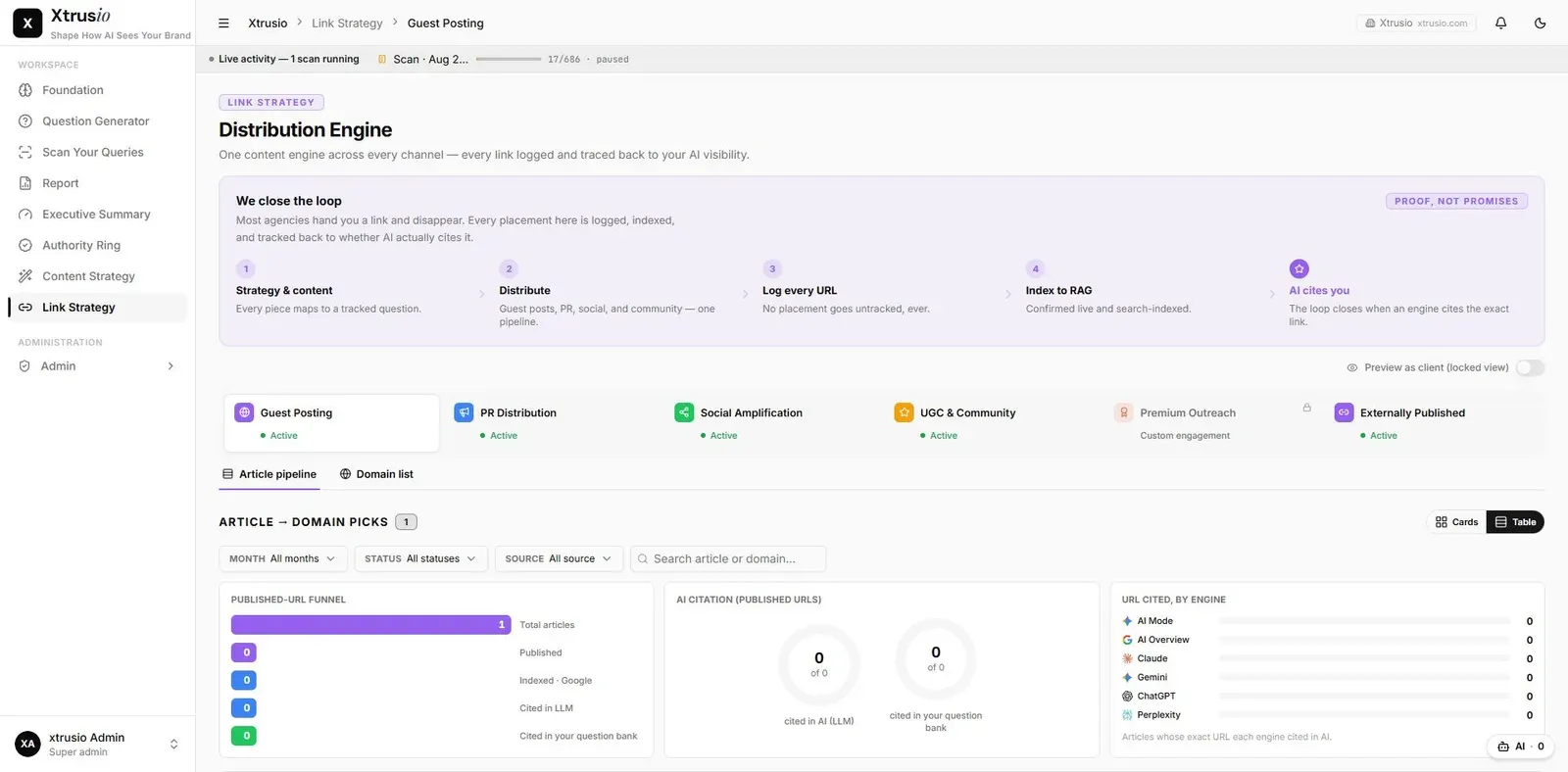The width and height of the screenshot is (1568, 772).
Task: Select the Externally Published channel tab
Action: point(1432,424)
